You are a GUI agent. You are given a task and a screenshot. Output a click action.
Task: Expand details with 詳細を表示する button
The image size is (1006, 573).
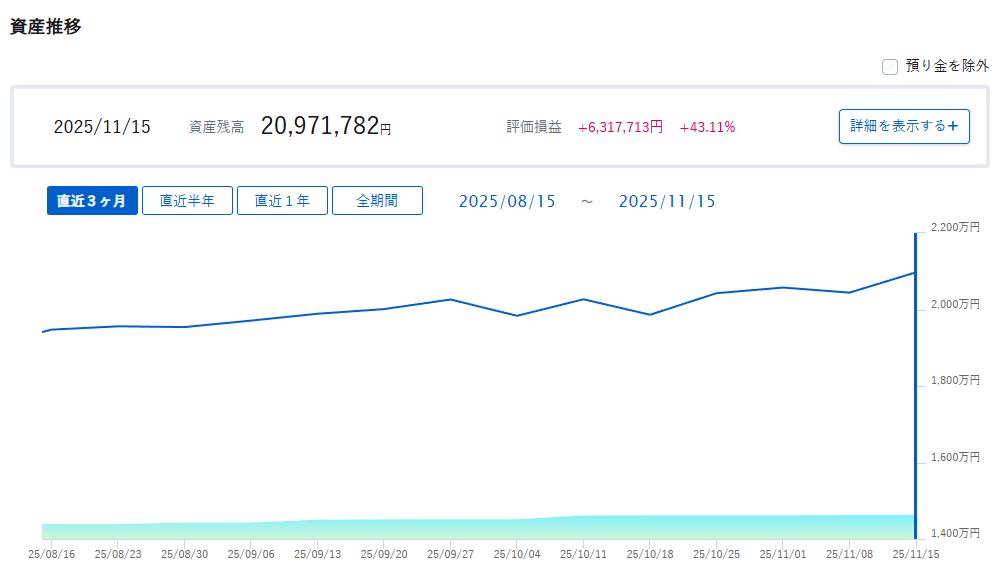(903, 127)
